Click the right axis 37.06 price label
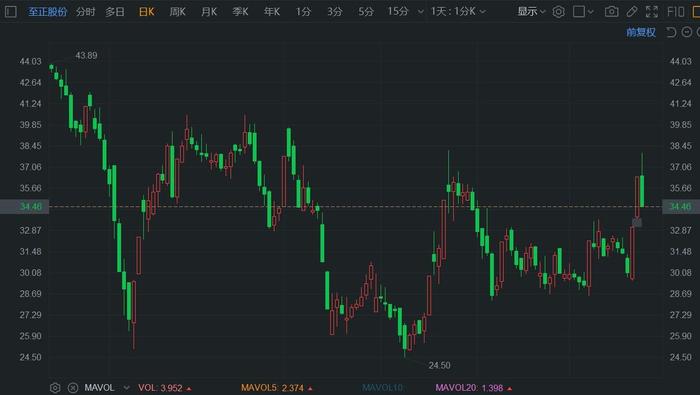700x395 pixels. (x=680, y=167)
